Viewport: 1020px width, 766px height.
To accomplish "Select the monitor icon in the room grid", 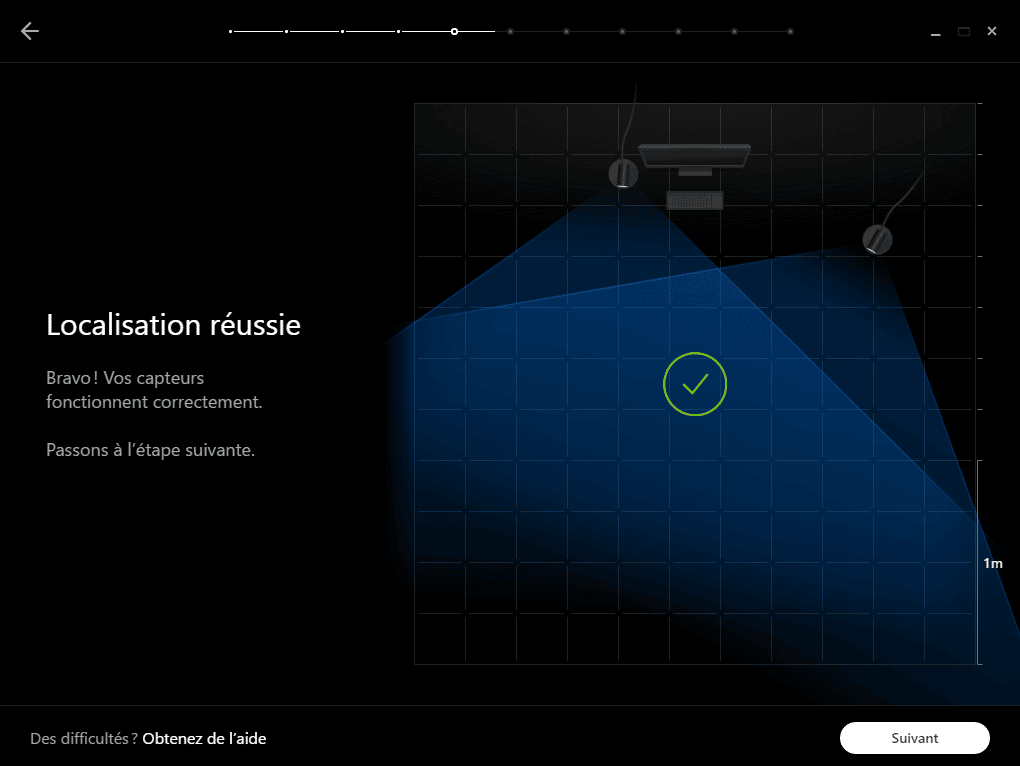I will (x=694, y=158).
